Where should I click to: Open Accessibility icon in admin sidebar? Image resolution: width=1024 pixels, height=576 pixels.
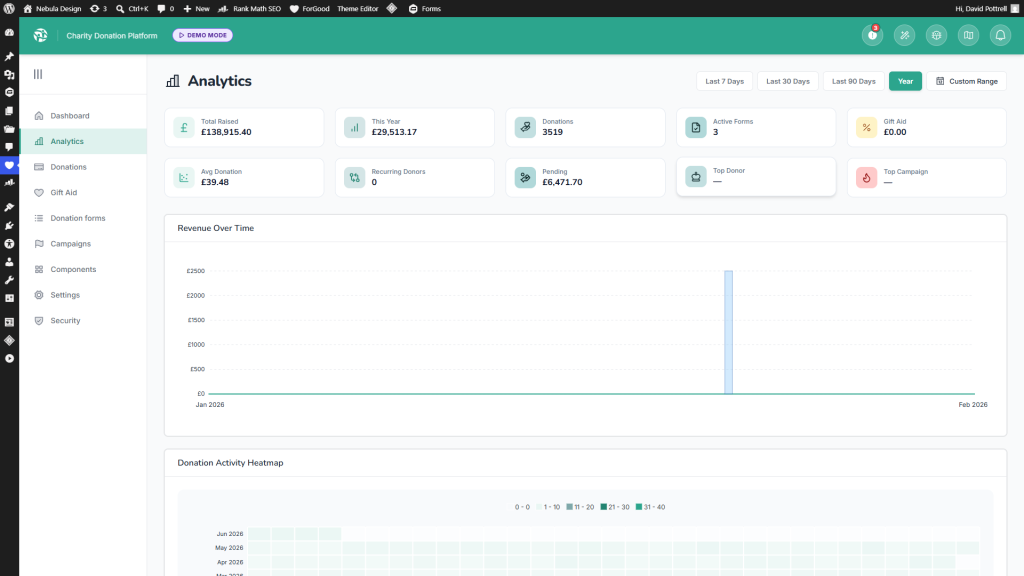coord(9,244)
